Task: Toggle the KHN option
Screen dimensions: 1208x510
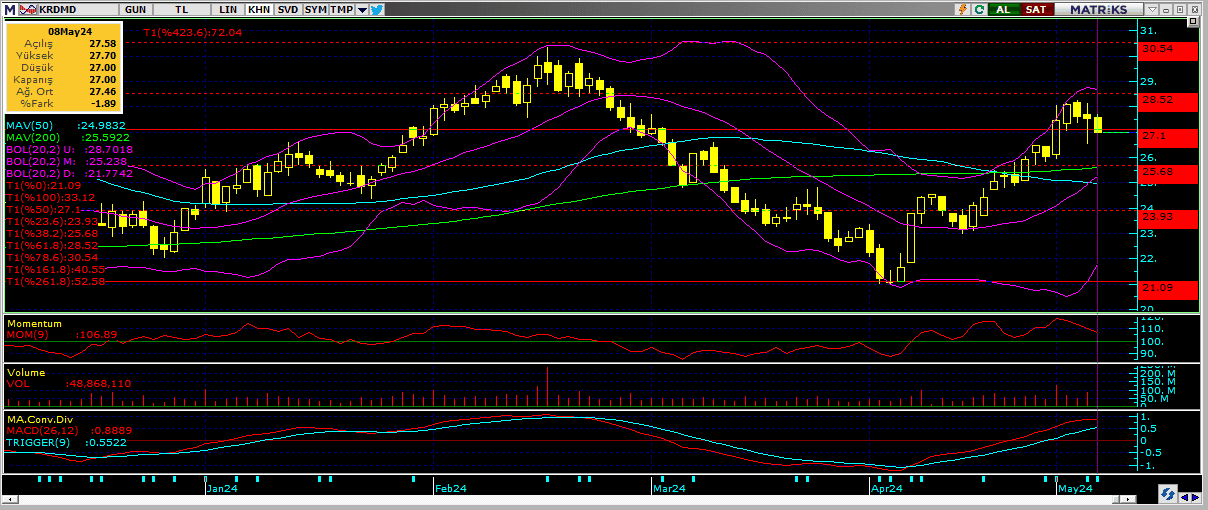Action: coord(258,9)
